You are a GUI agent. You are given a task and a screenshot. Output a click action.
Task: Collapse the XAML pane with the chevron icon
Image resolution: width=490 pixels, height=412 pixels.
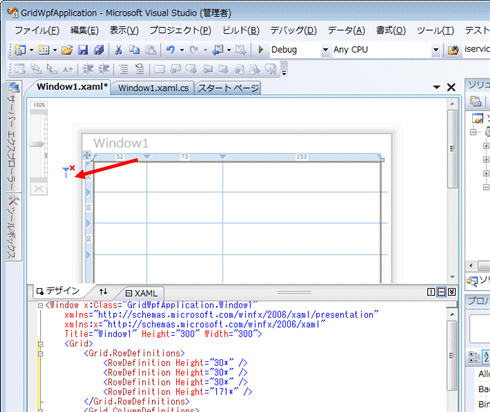click(x=452, y=292)
